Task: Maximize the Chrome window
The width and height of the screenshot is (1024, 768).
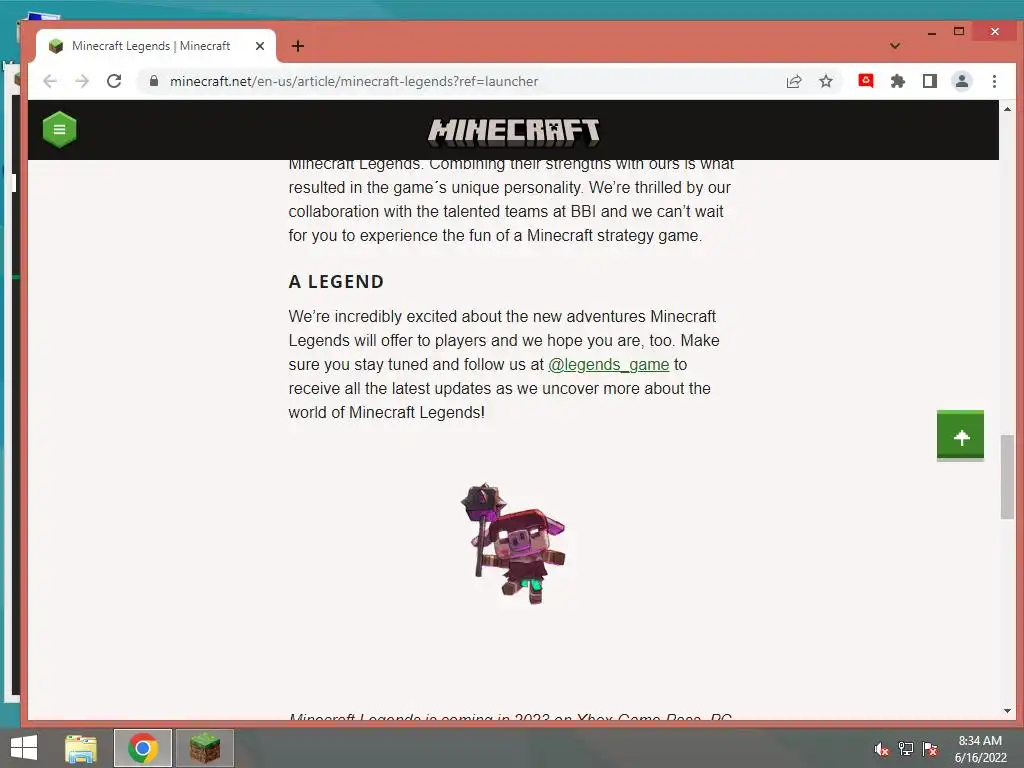Action: (959, 31)
